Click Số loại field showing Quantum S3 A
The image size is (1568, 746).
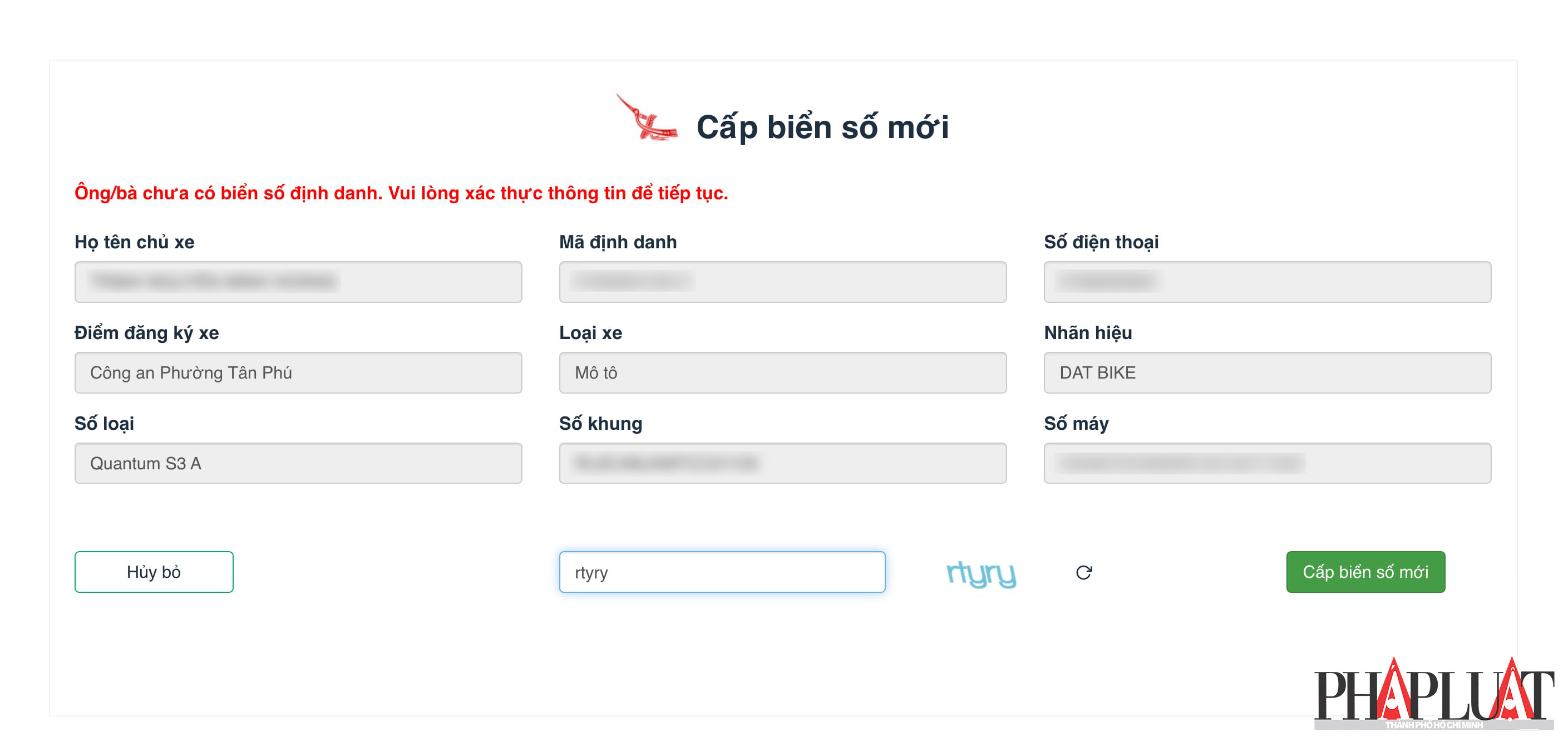pyautogui.click(x=298, y=463)
